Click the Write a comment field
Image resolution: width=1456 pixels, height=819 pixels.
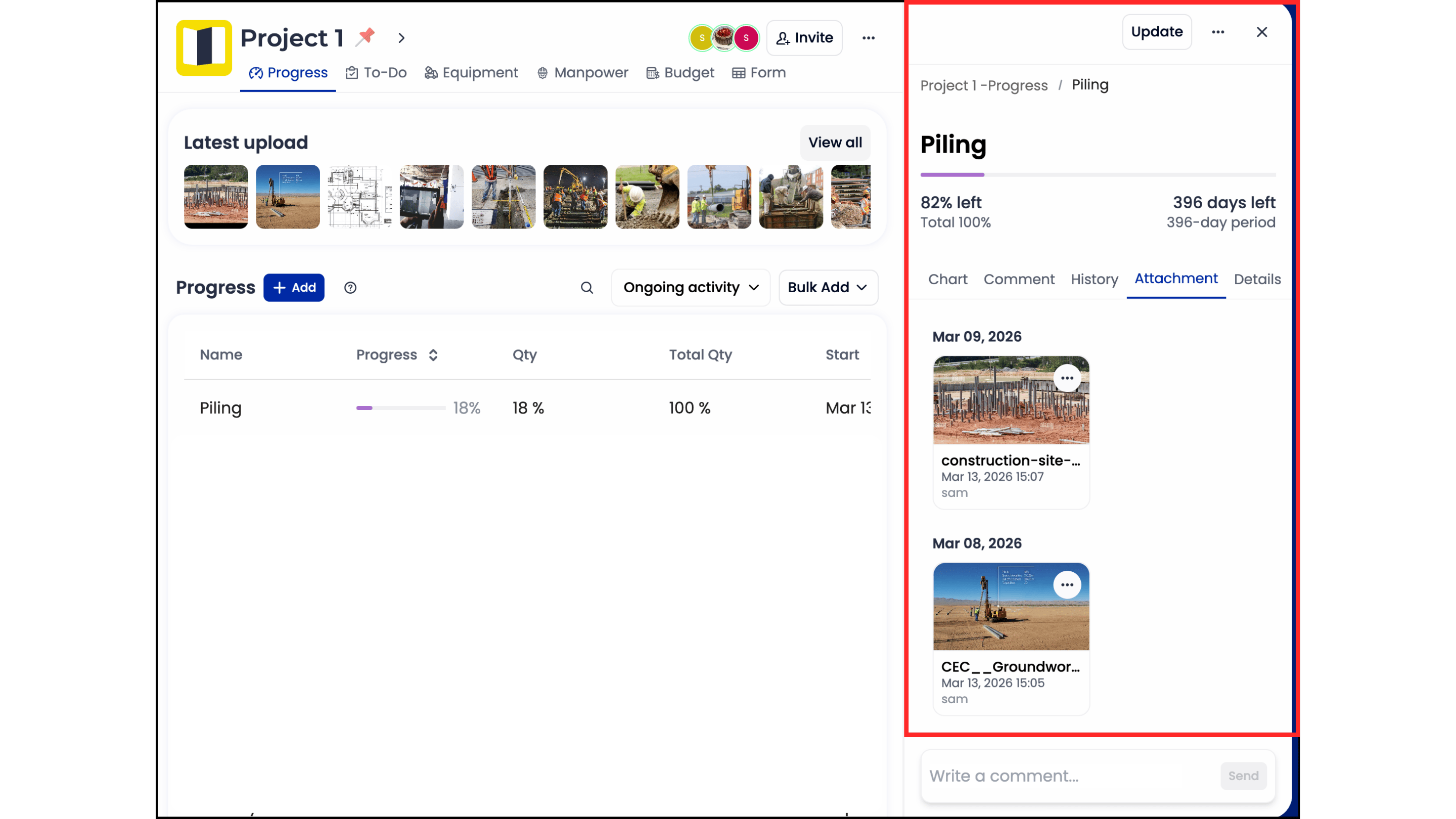click(x=1068, y=776)
